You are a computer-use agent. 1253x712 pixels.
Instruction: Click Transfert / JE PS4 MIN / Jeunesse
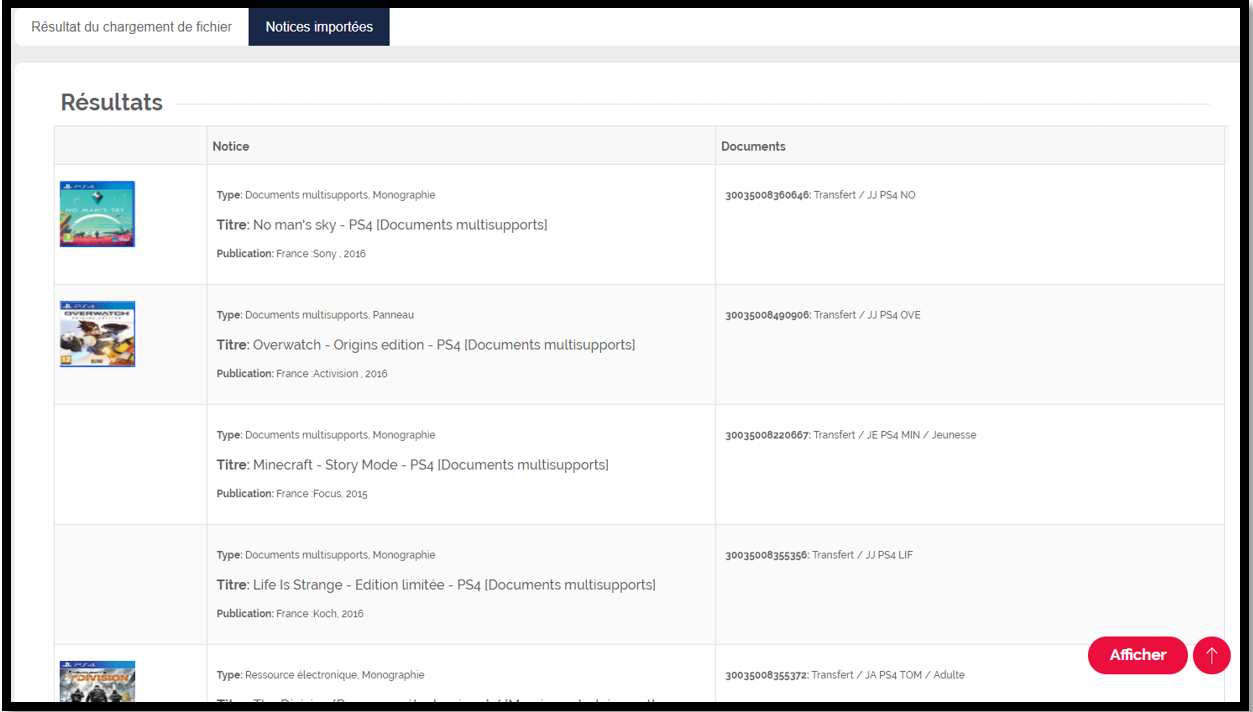click(895, 435)
